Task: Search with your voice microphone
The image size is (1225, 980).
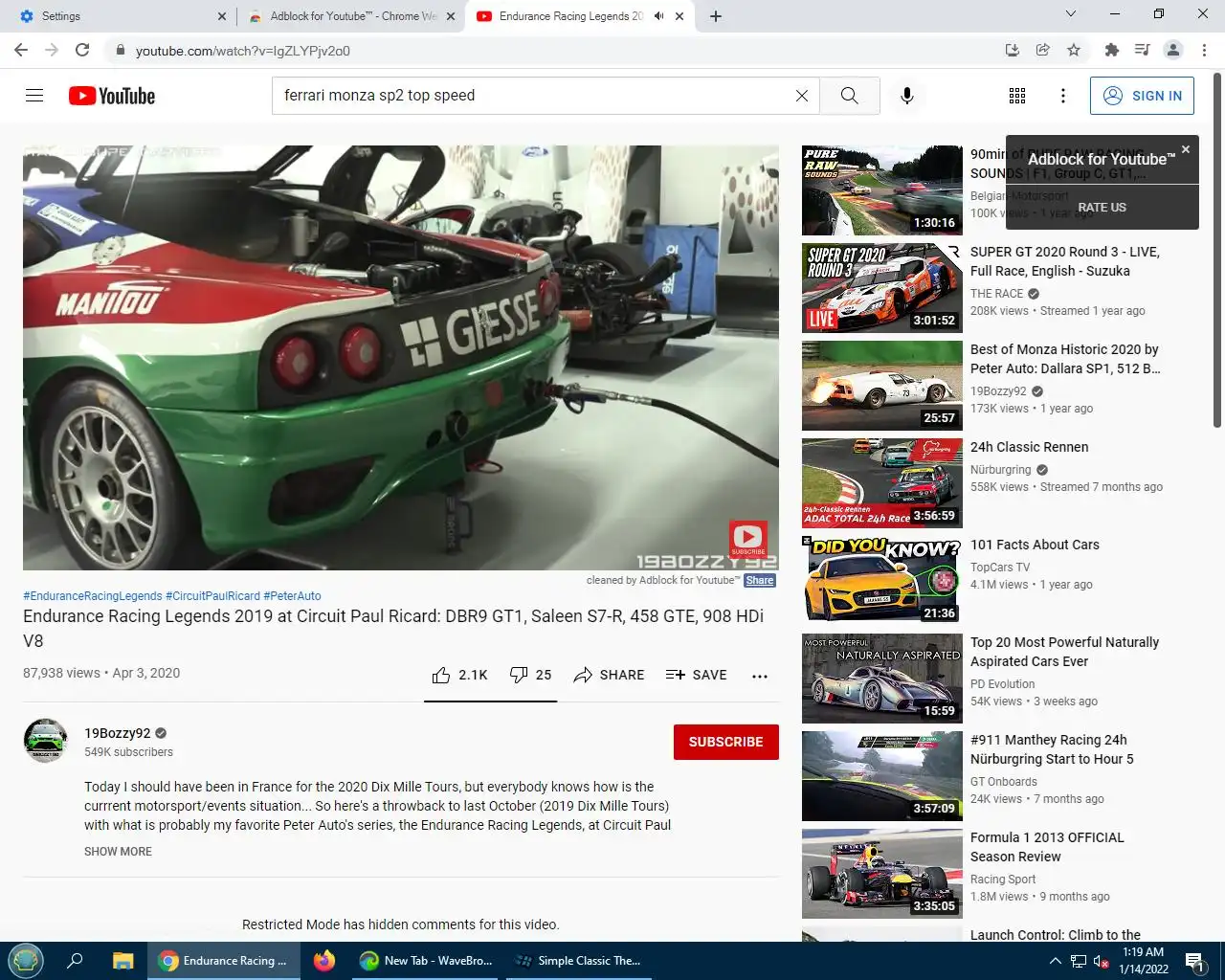Action: pos(907,96)
